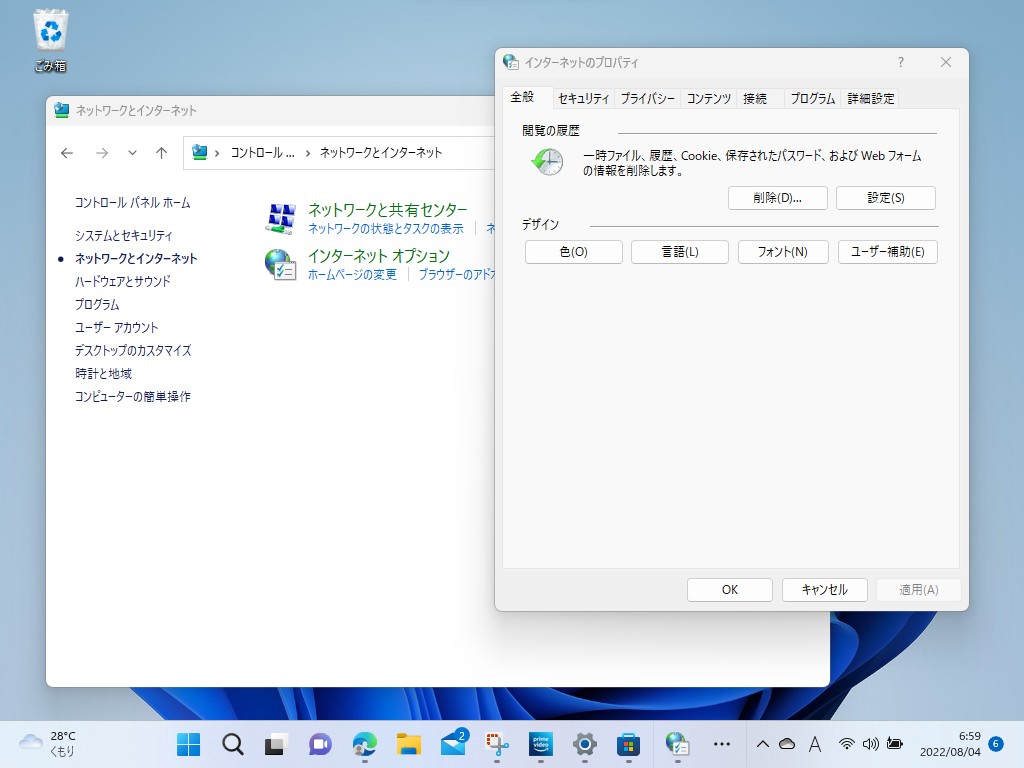Open Prime Video from the taskbar
This screenshot has width=1024, height=768.
click(x=540, y=744)
